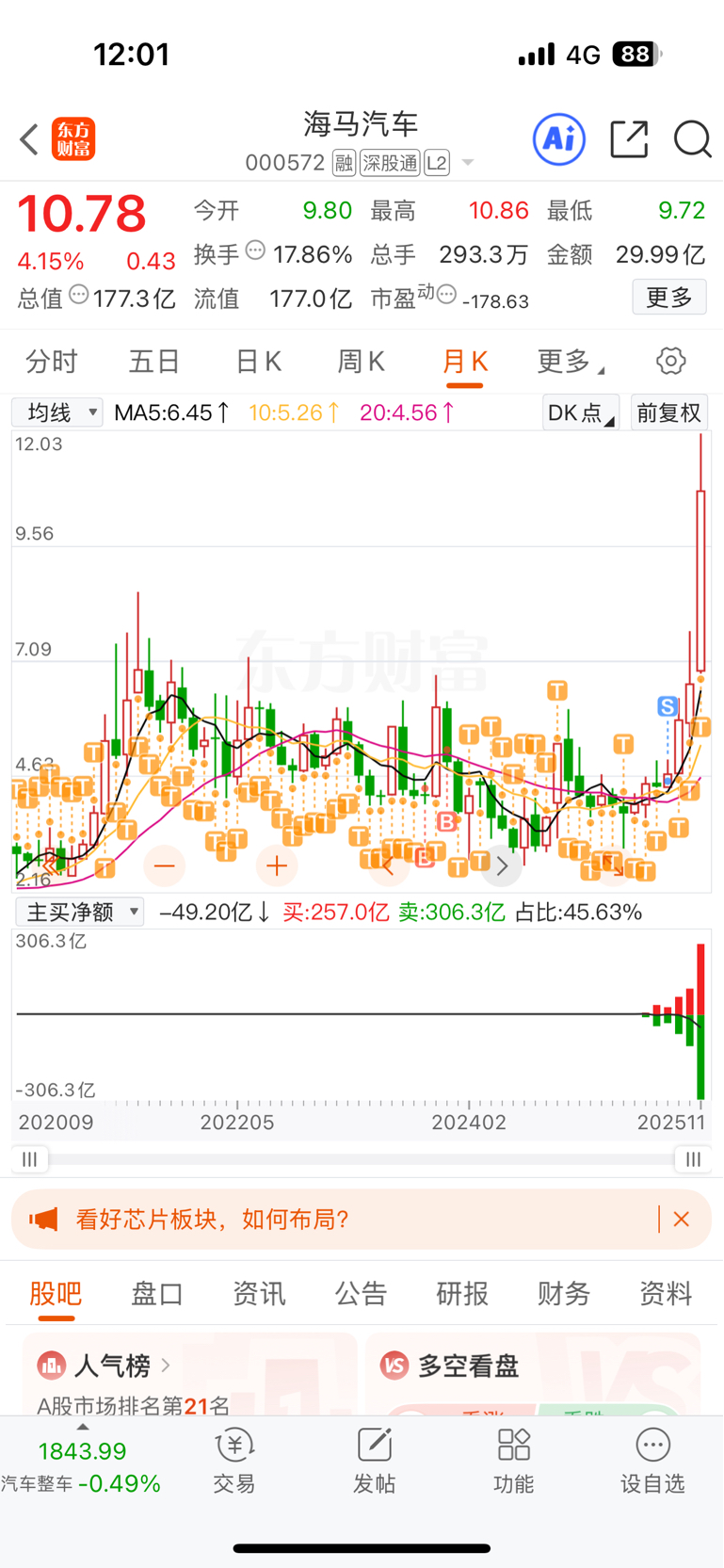Open the 盘口 tab
This screenshot has width=724, height=1568.
click(157, 1293)
